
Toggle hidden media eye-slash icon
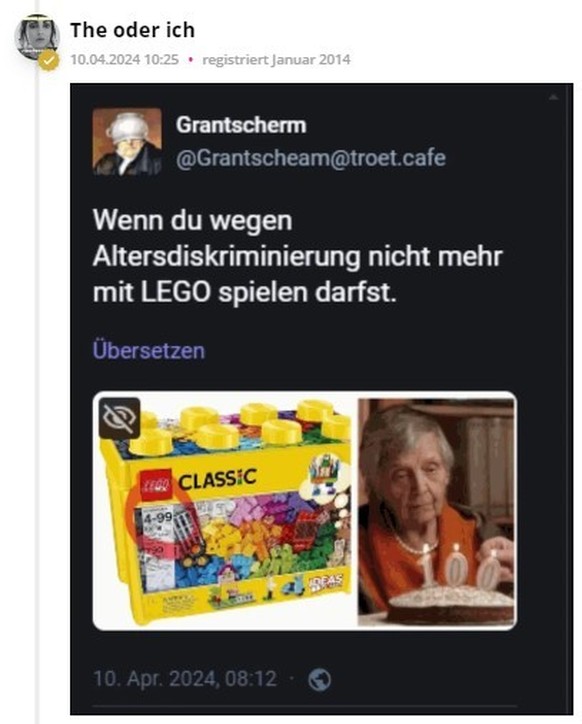pyautogui.click(x=119, y=418)
